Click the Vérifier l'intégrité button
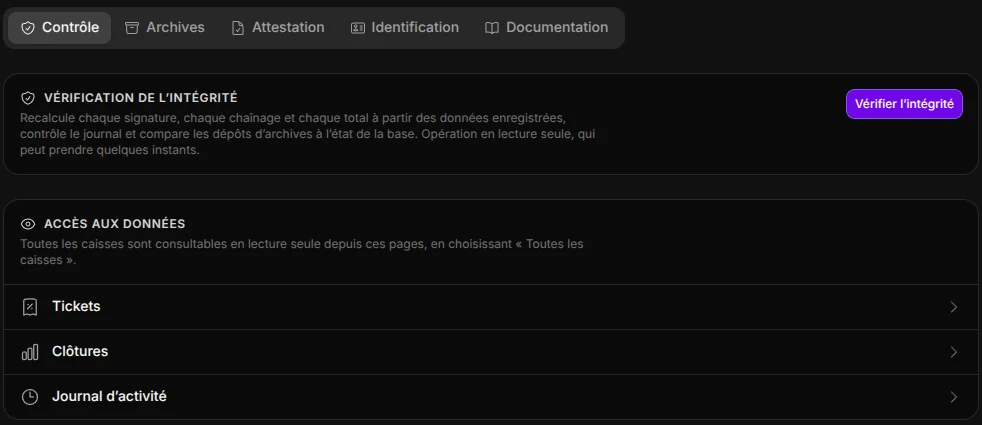 tap(904, 104)
